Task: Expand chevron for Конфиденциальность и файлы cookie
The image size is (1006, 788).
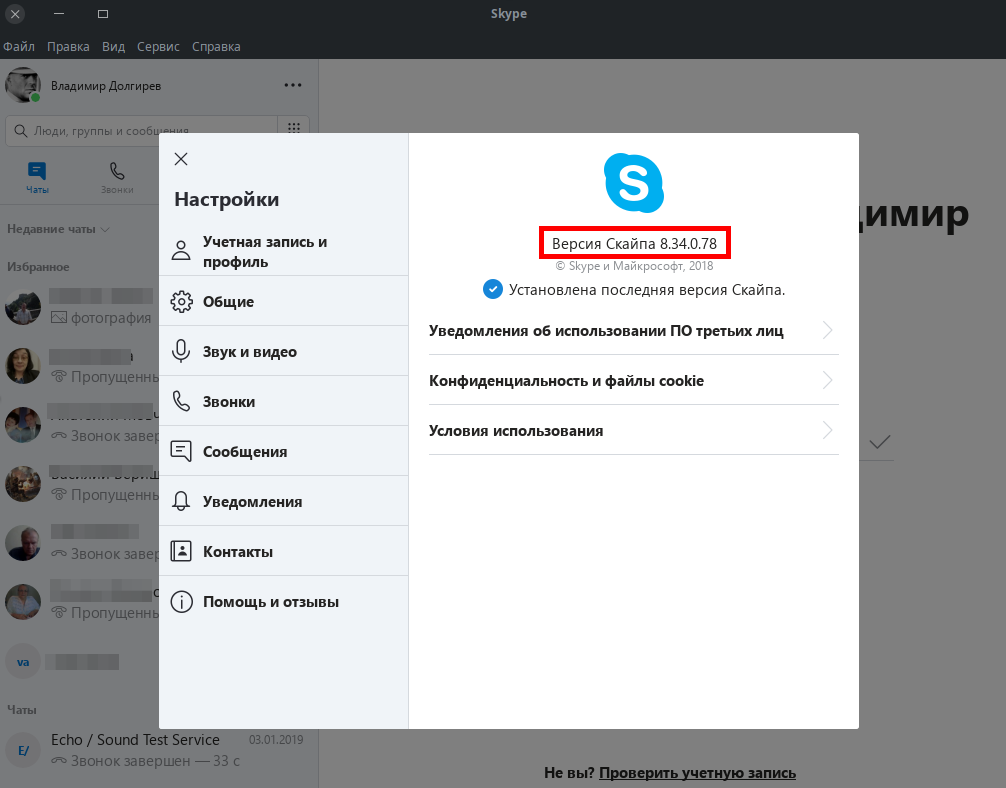Action: 828,381
